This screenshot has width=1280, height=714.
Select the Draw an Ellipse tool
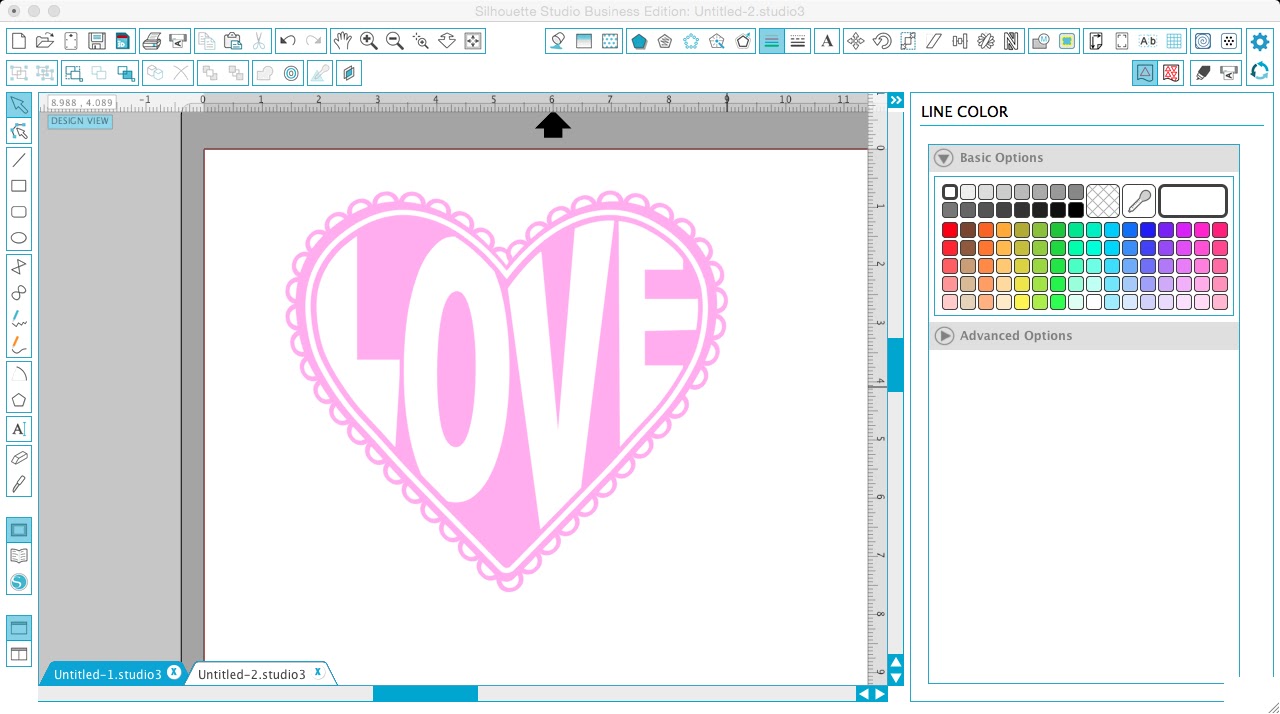point(19,237)
